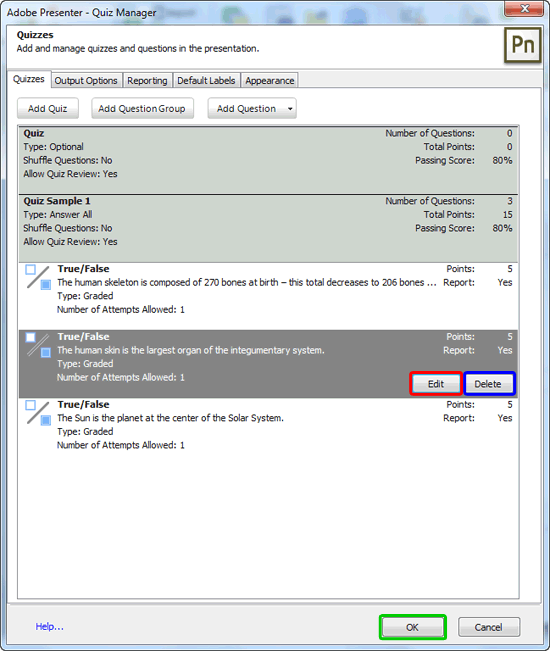
Task: Click 'Number of Attempts Allowed: 1' of Sun question
Action: [x=121, y=445]
